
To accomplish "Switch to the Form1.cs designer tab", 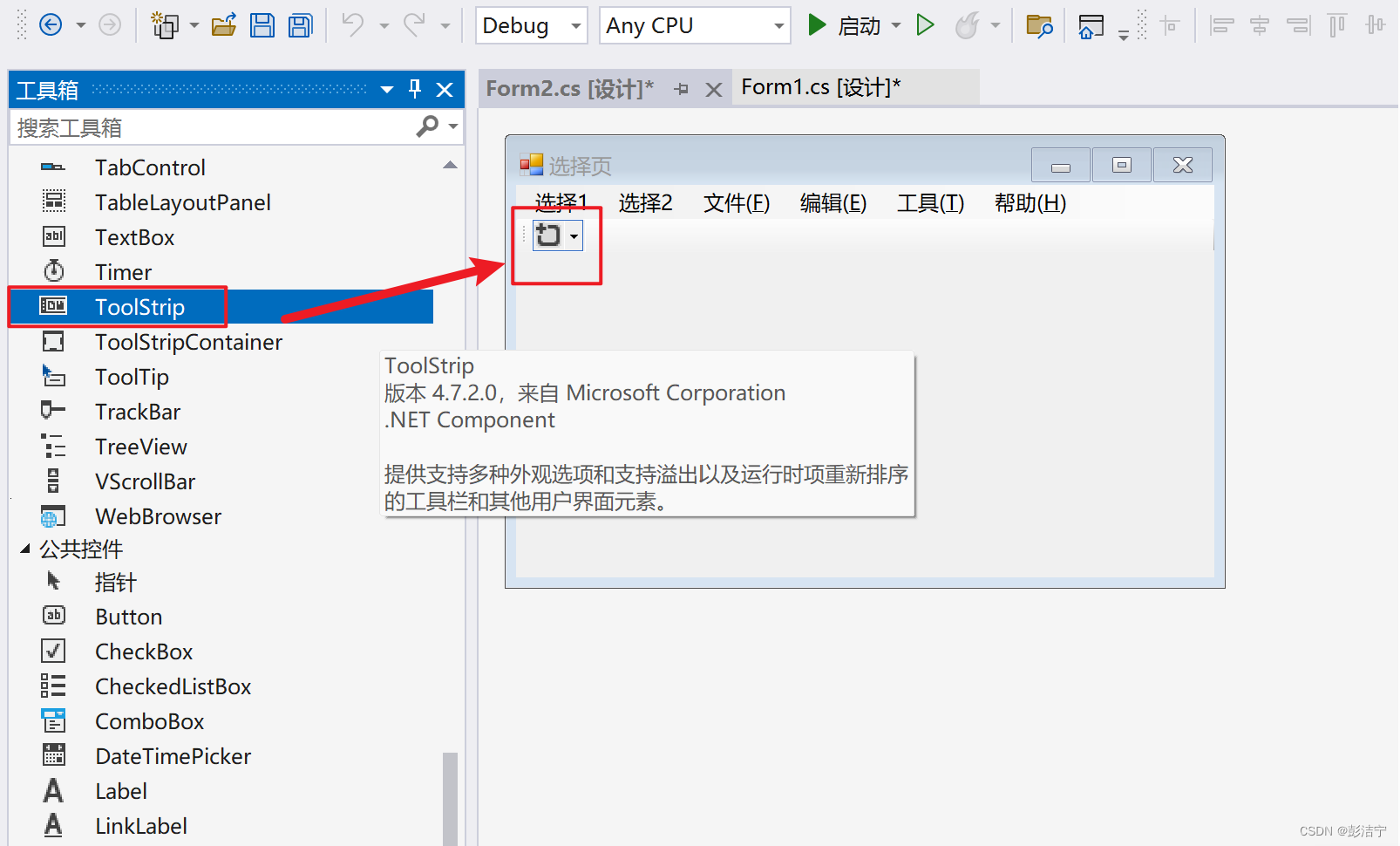I will click(820, 86).
